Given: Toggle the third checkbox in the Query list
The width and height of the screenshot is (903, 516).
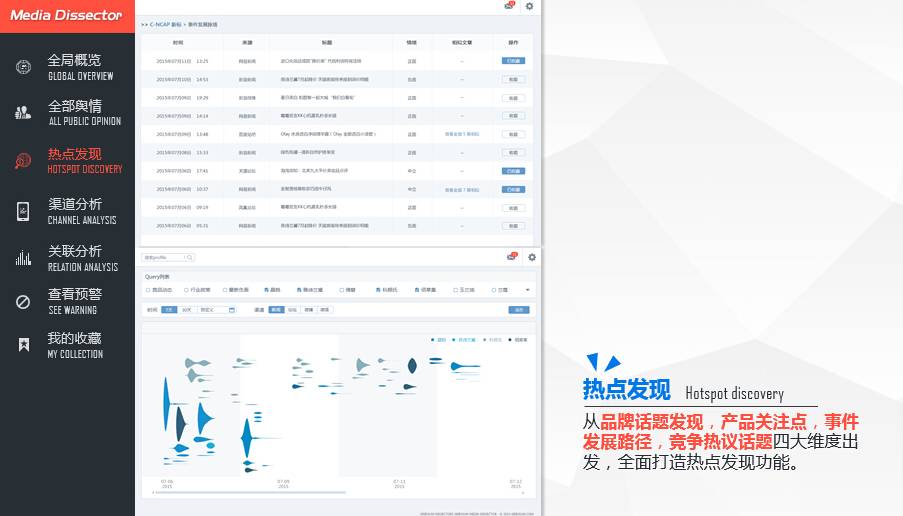Looking at the screenshot, I should point(225,290).
